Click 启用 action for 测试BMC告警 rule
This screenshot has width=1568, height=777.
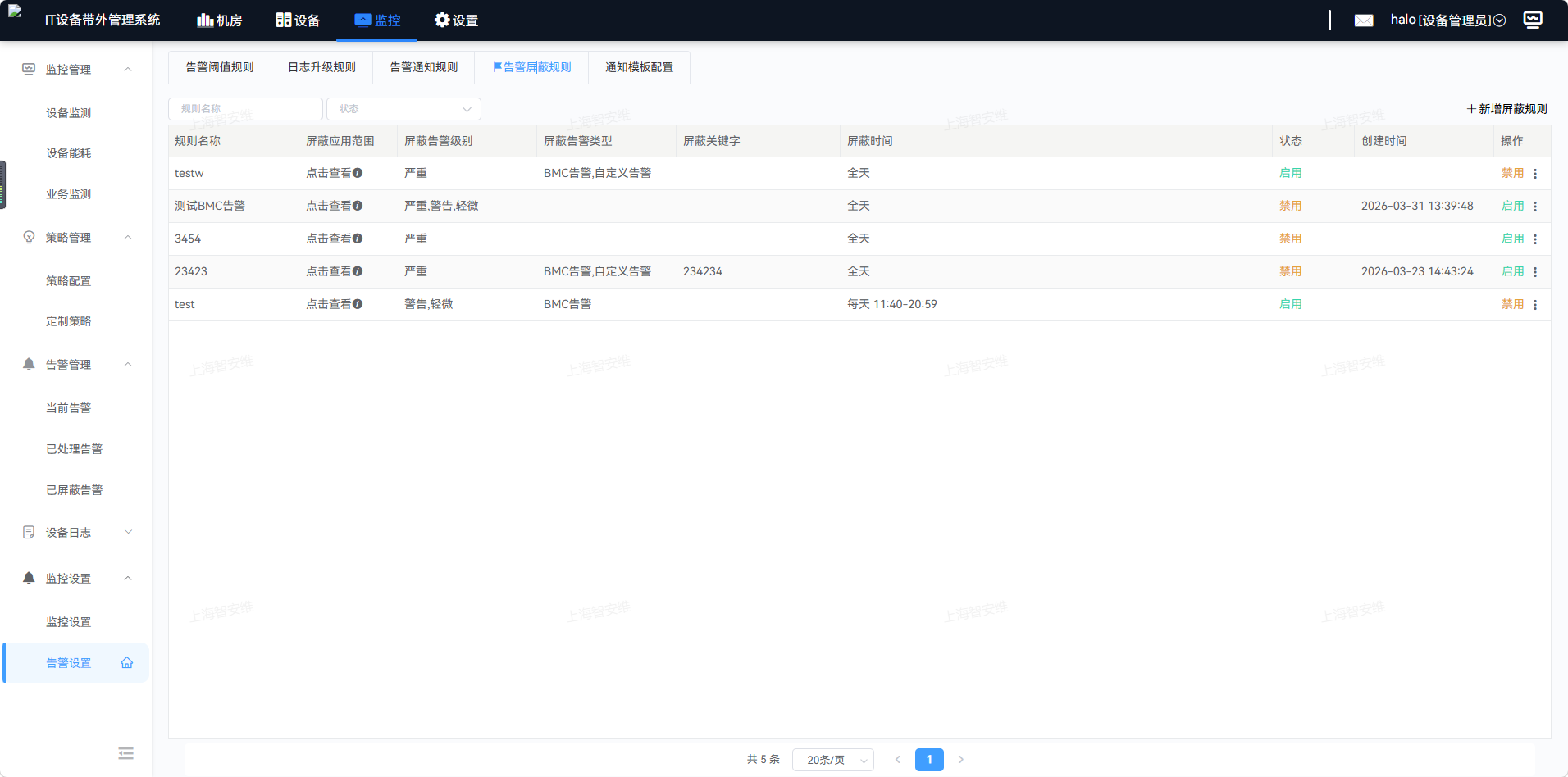pos(1512,206)
